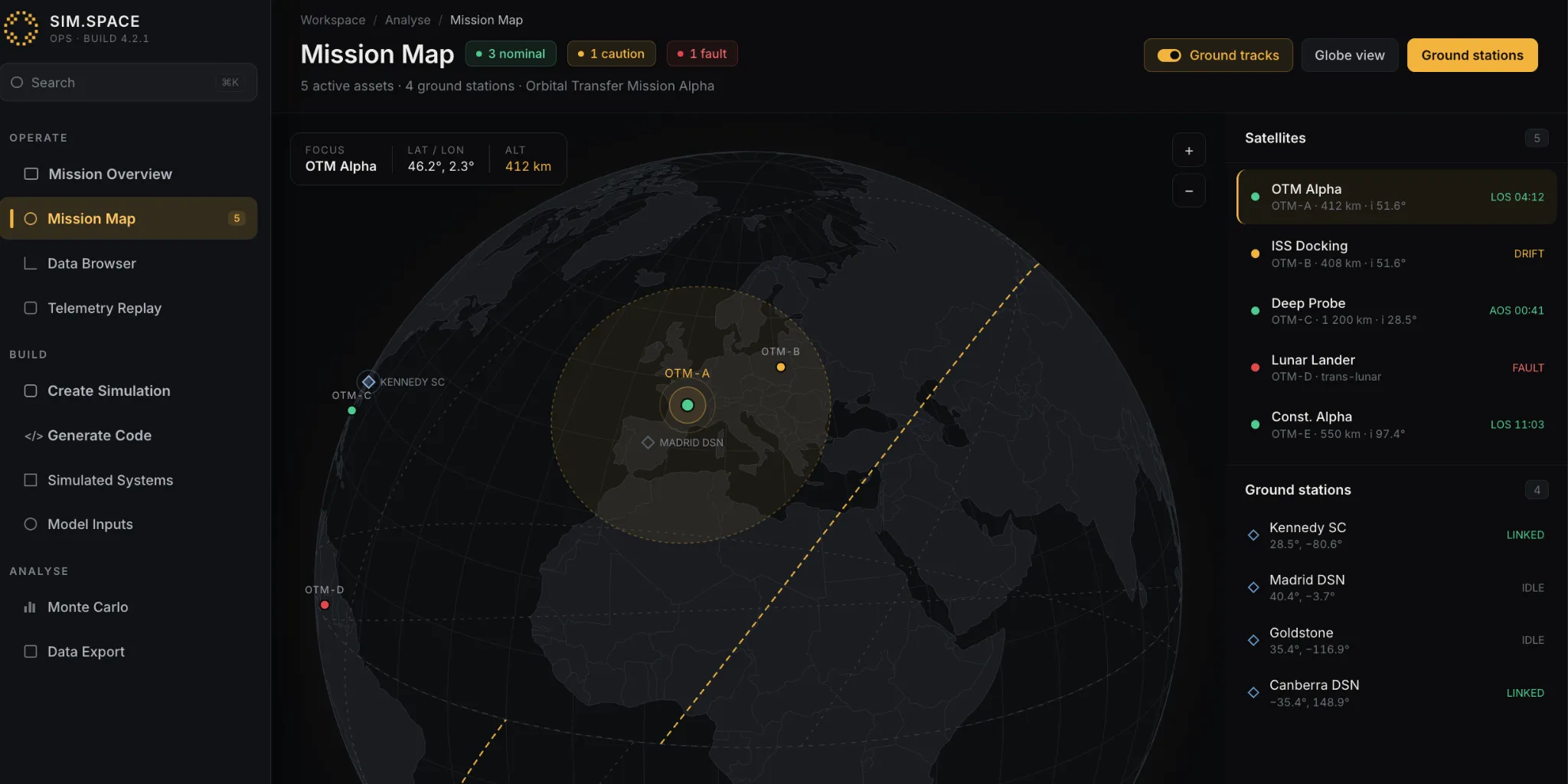Click the Monte Carlo bar chart icon
Image resolution: width=1568 pixels, height=784 pixels.
[31, 607]
